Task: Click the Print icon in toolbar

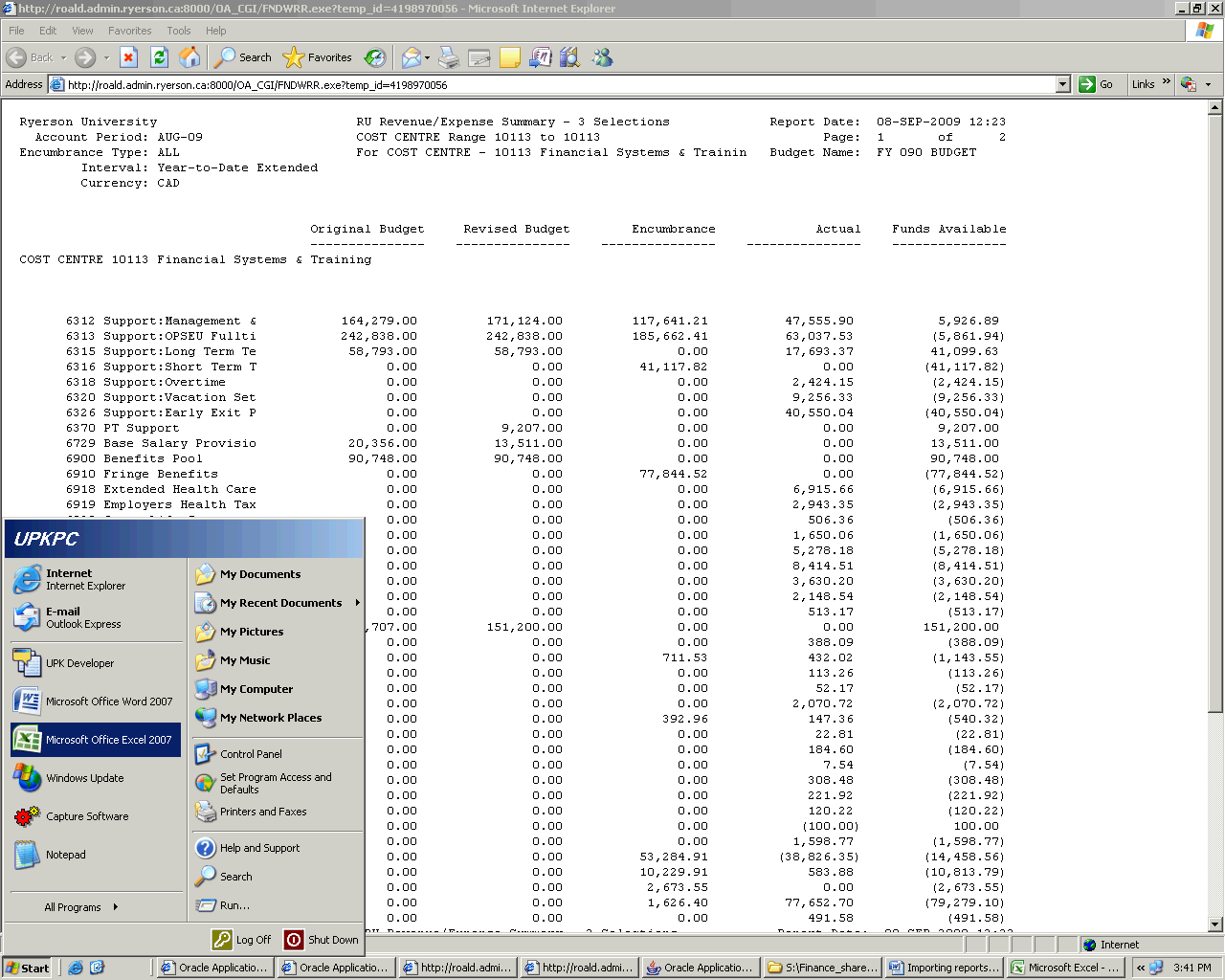Action: pos(449,57)
